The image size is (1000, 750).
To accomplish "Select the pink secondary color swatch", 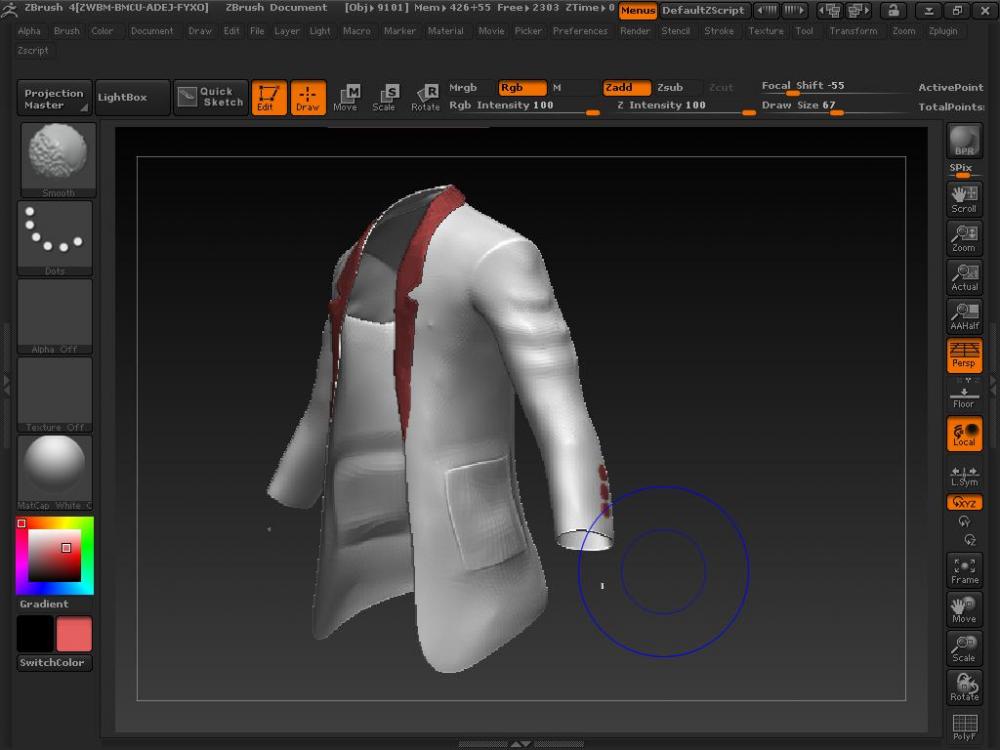I will coord(74,634).
